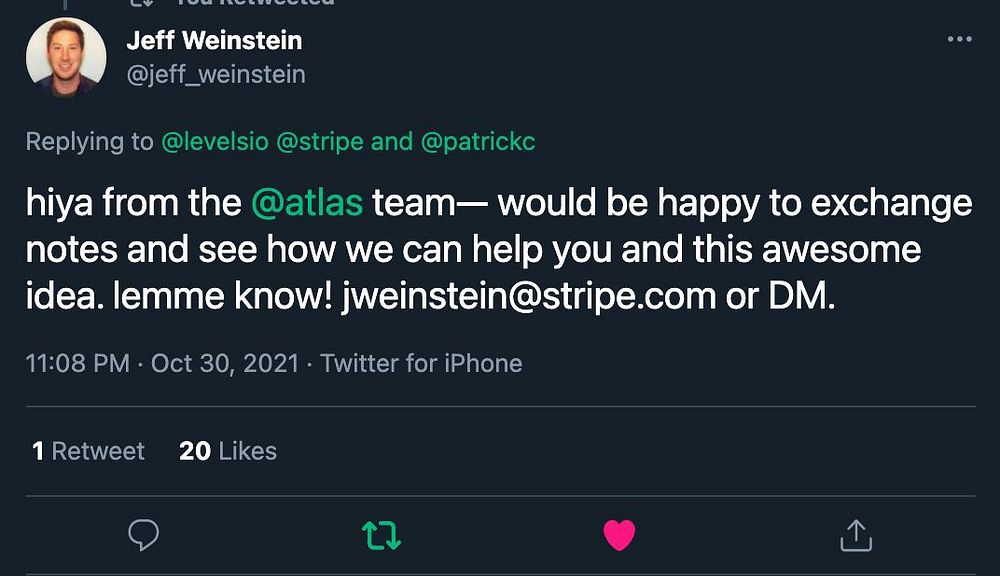Click the reply speech bubble icon
The image size is (1000, 576).
144,536
